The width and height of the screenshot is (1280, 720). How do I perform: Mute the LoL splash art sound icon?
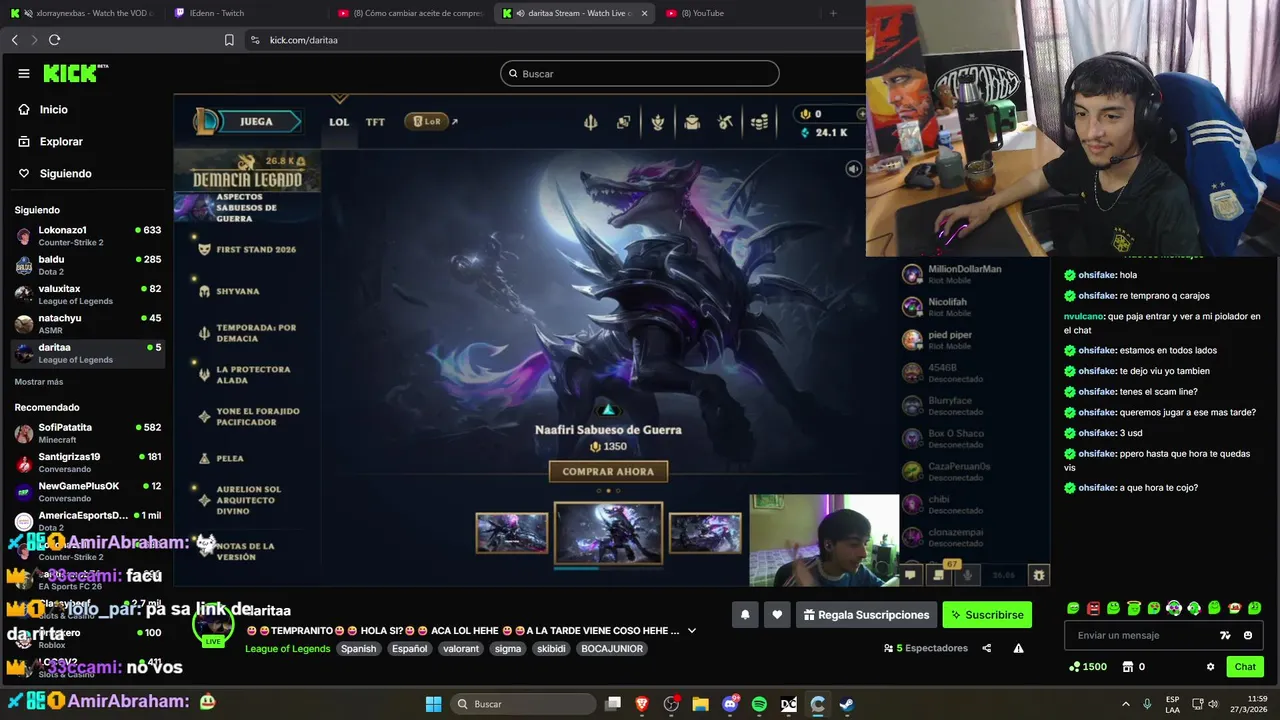tap(853, 169)
